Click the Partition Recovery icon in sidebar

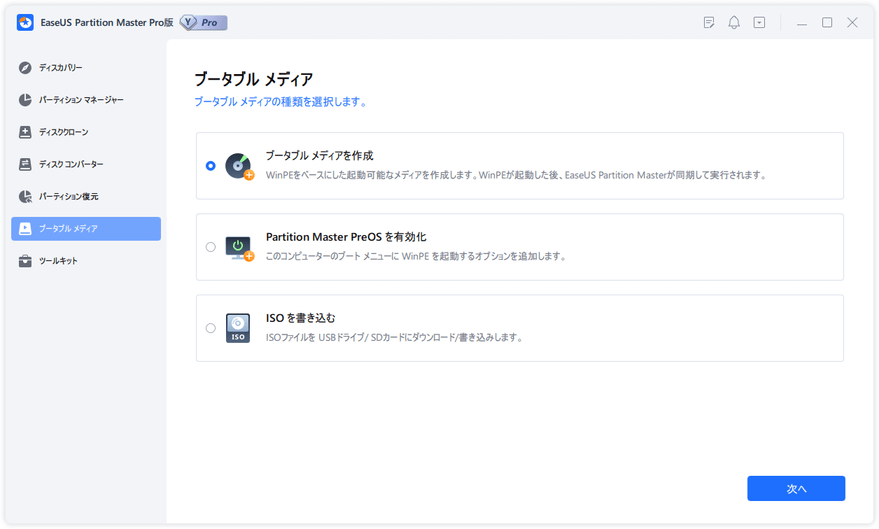(x=26, y=196)
